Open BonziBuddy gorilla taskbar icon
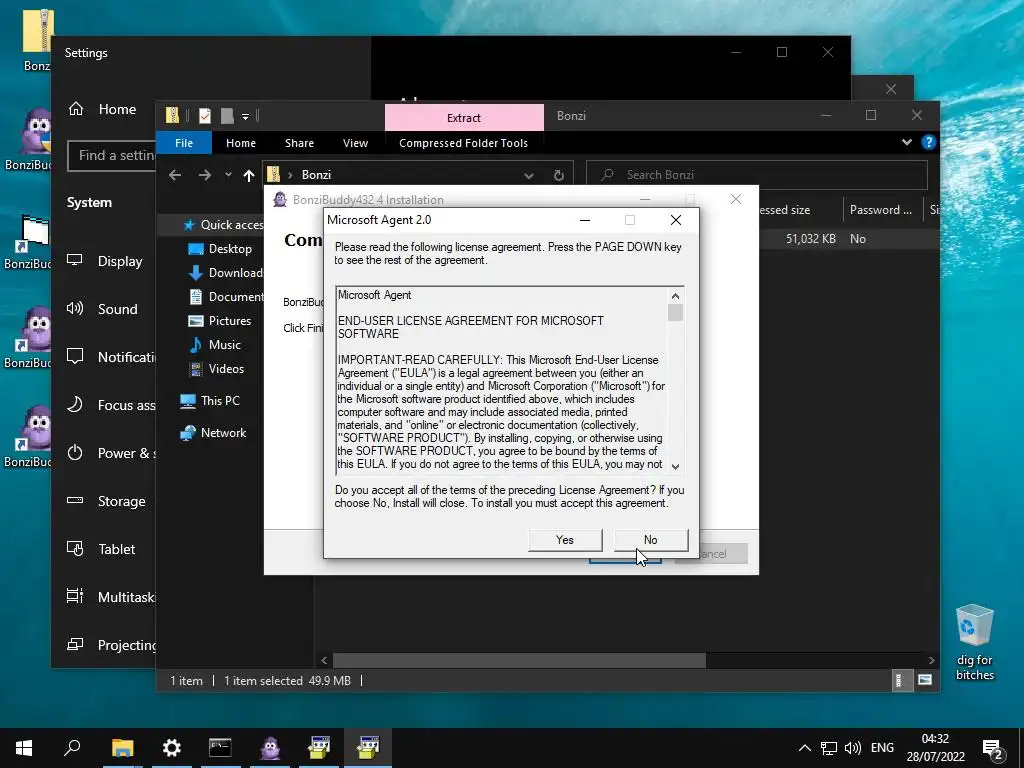Viewport: 1024px width, 768px height. click(270, 748)
